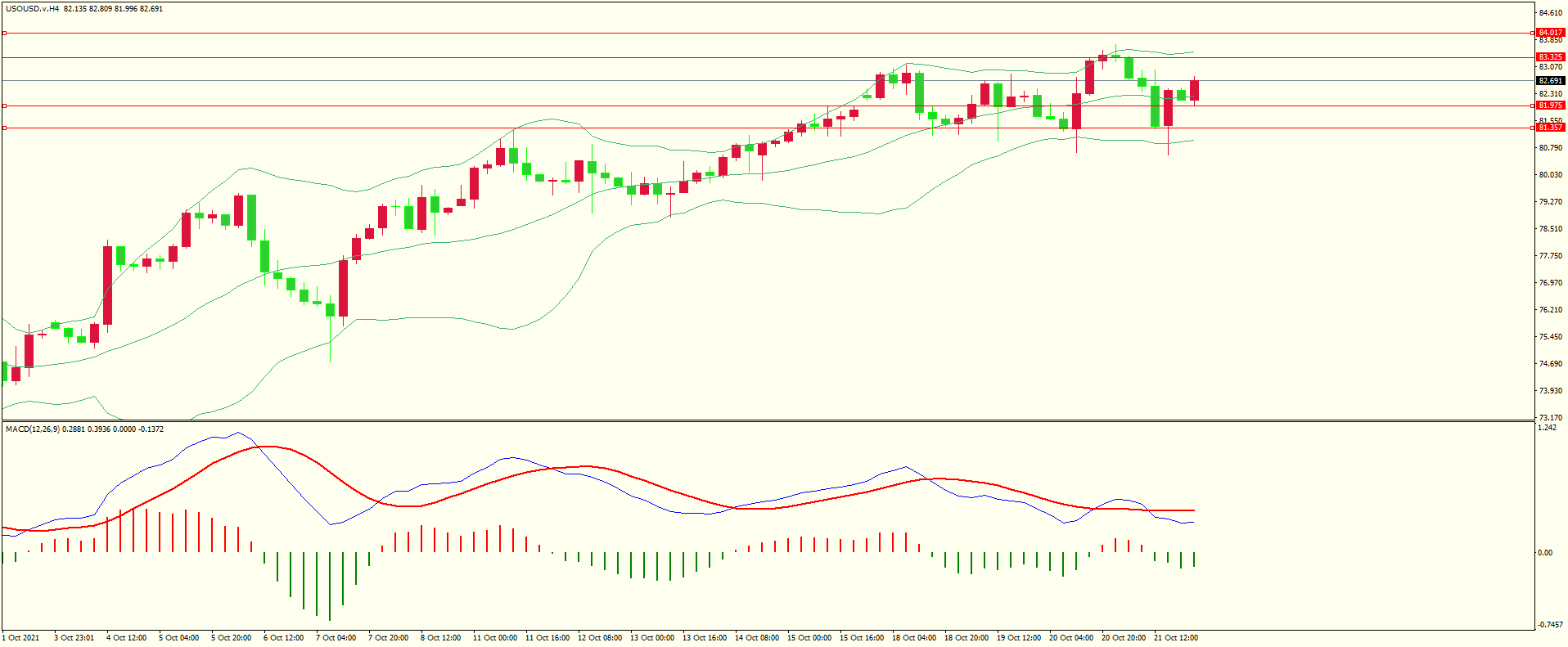Screen dimensions: 1568x647
Task: Click the USOUSD.v,H4 chart title text
Action: 32,9
